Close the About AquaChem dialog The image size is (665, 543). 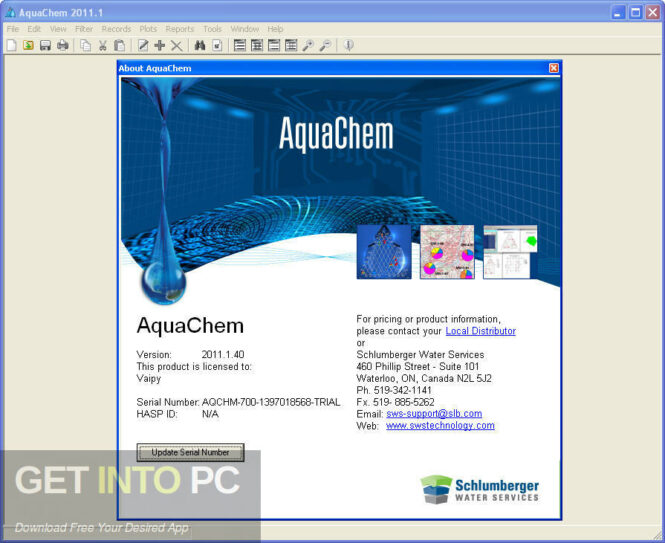[553, 68]
